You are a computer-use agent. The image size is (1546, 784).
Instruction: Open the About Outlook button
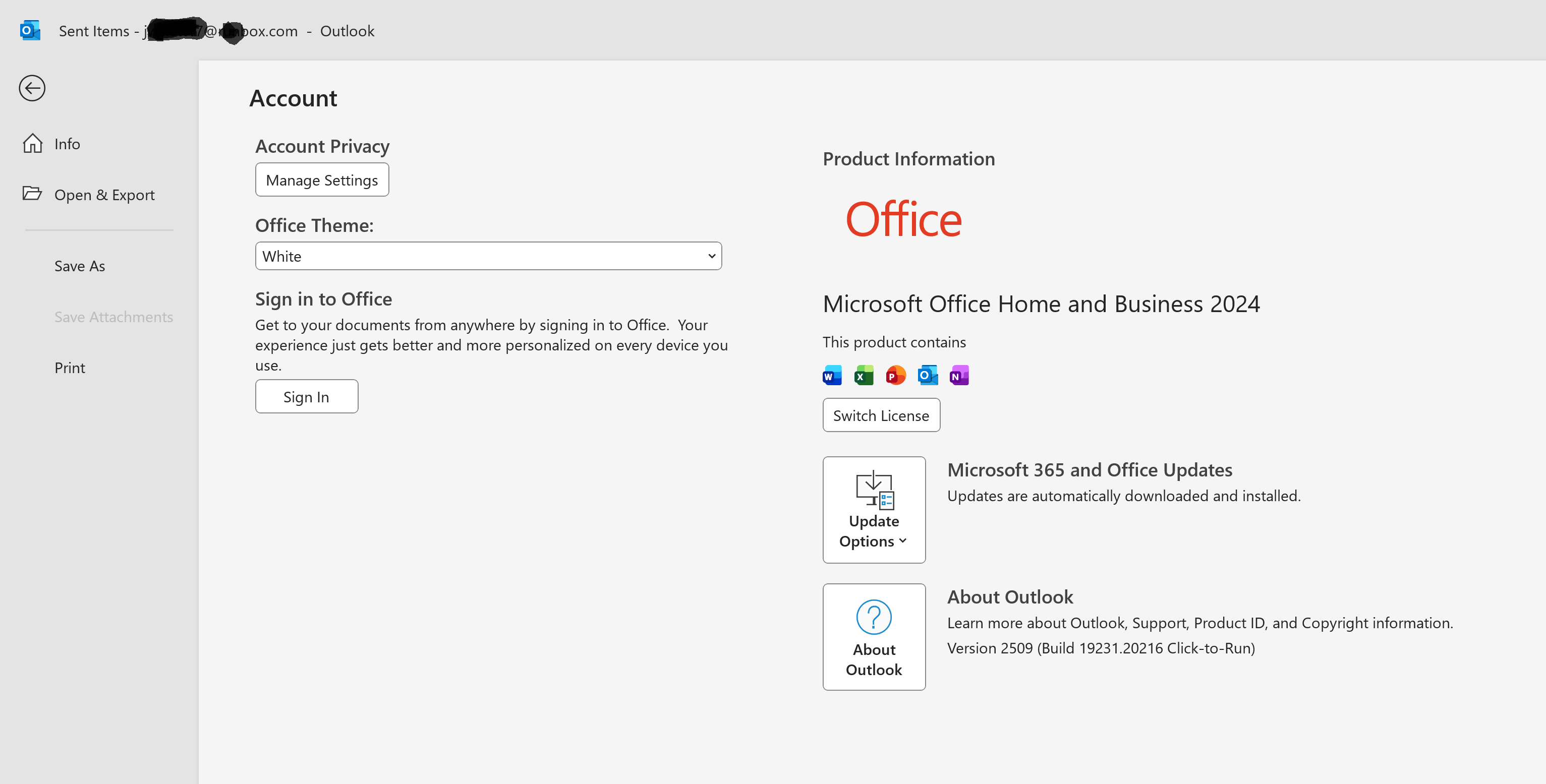(873, 637)
